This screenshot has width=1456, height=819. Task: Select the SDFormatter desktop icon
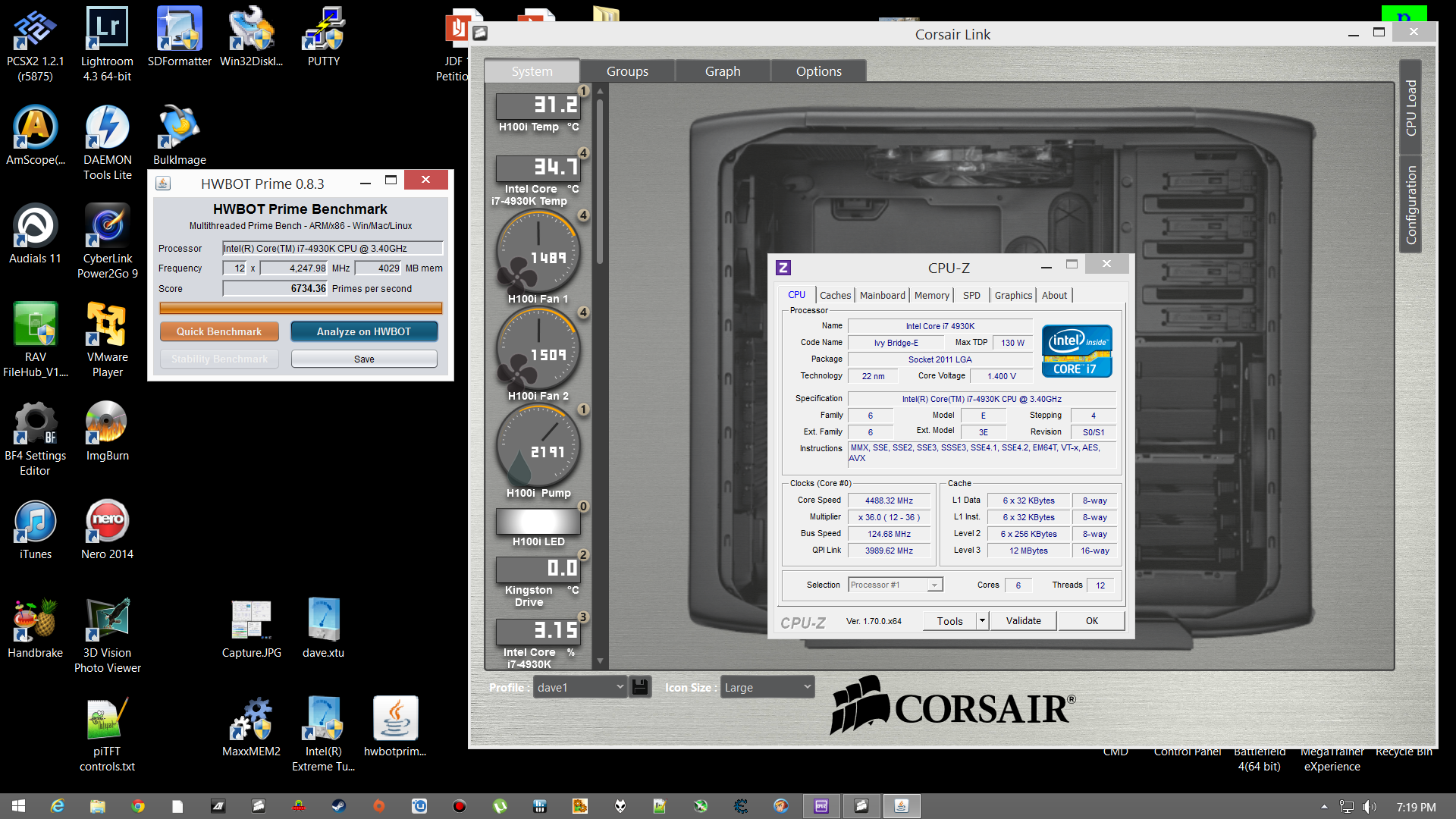(x=179, y=38)
